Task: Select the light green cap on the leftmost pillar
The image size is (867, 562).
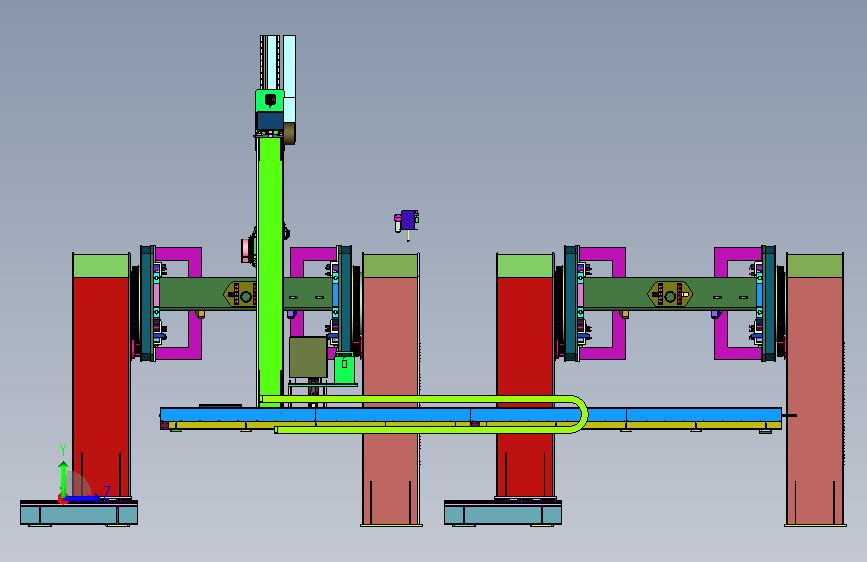Action: pyautogui.click(x=101, y=266)
